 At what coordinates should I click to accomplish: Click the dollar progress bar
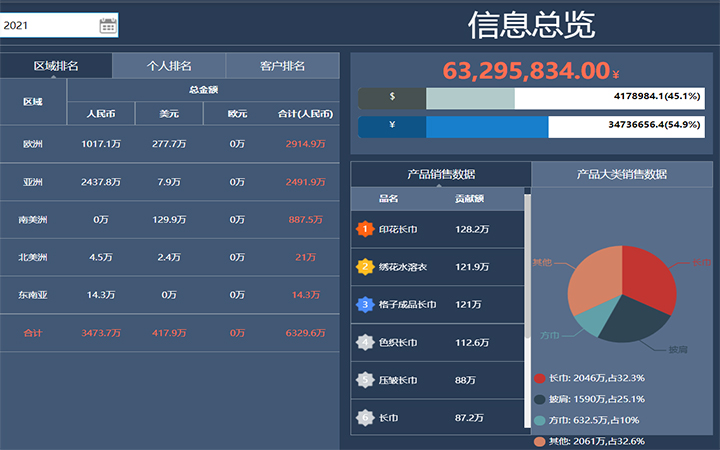tap(531, 98)
